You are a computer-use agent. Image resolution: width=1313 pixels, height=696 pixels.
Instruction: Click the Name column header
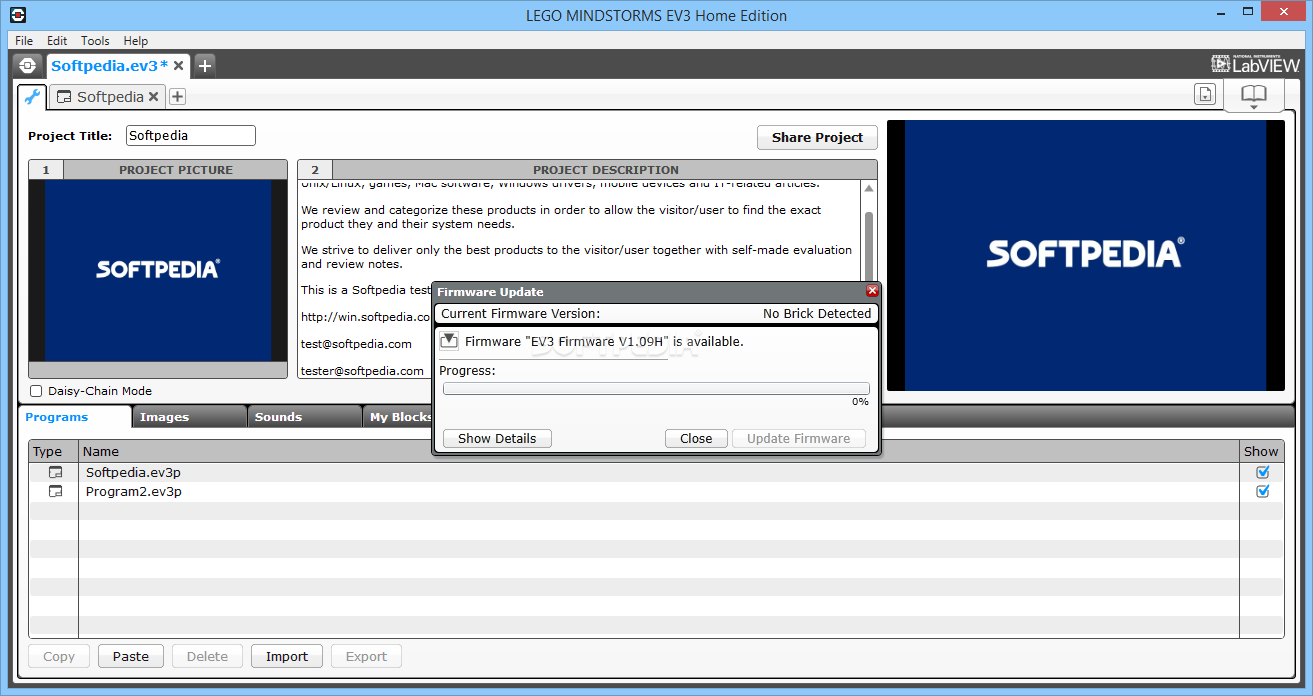pyautogui.click(x=658, y=451)
